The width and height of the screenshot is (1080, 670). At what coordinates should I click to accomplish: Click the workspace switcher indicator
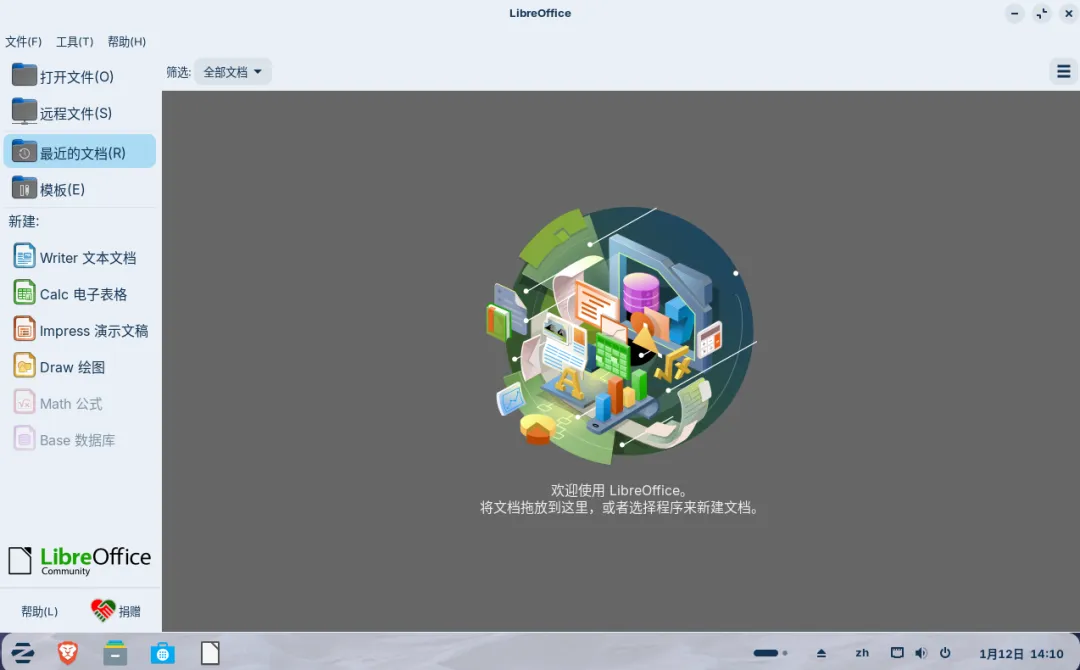pos(770,653)
